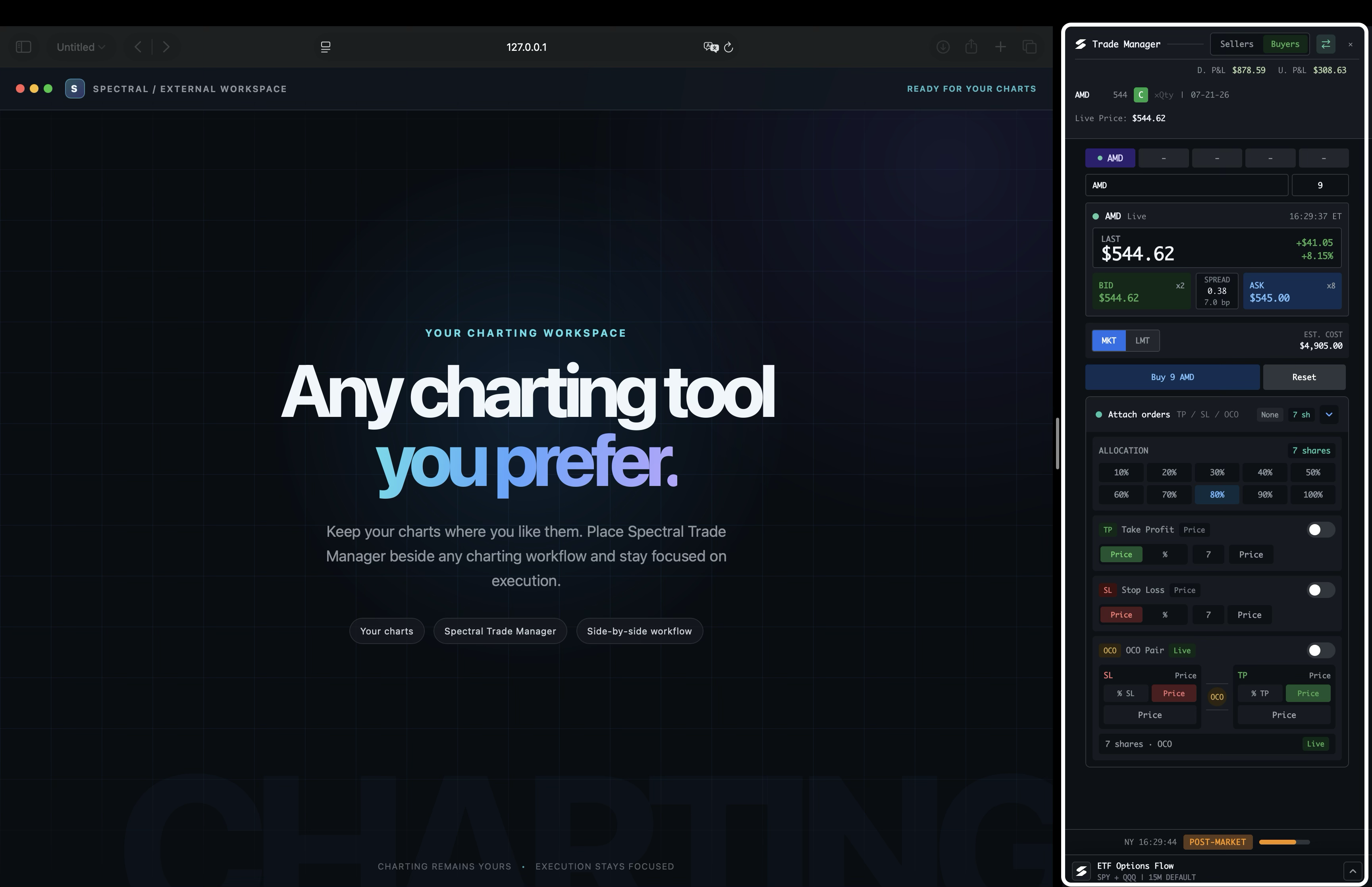This screenshot has width=1372, height=887.
Task: Click the Your charts pill
Action: (387, 631)
